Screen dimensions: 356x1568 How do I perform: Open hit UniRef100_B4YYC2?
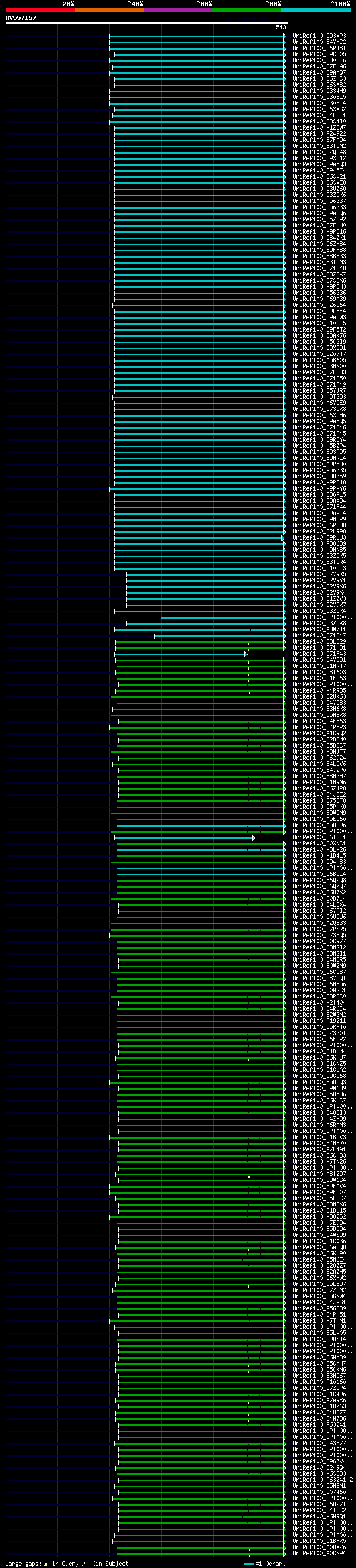pyautogui.click(x=319, y=42)
